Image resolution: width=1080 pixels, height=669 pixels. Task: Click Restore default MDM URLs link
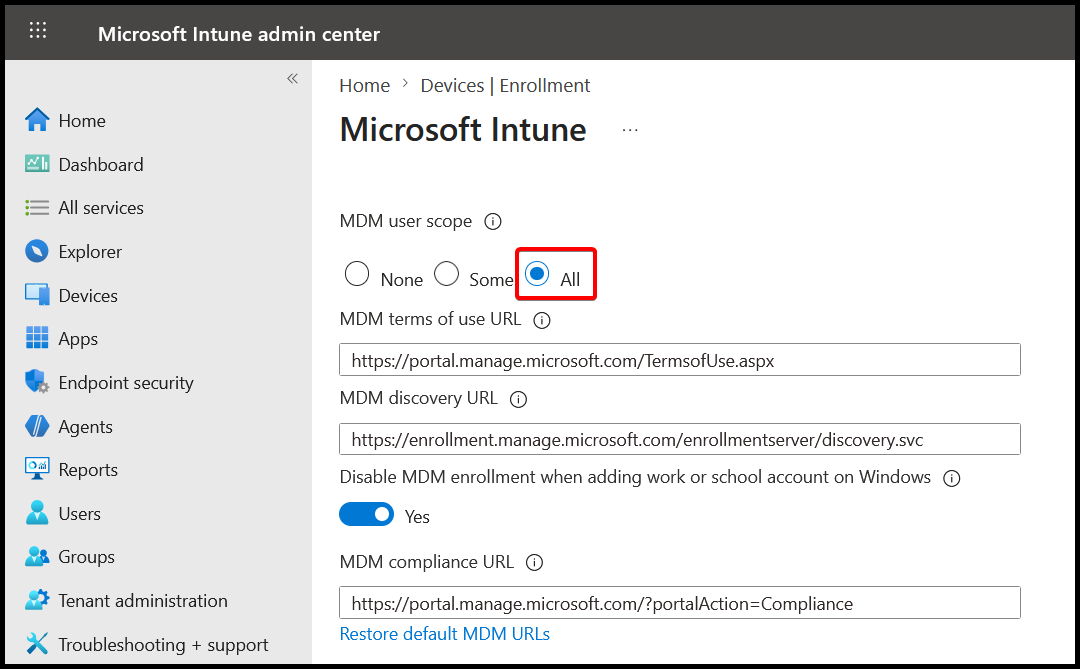[x=444, y=634]
